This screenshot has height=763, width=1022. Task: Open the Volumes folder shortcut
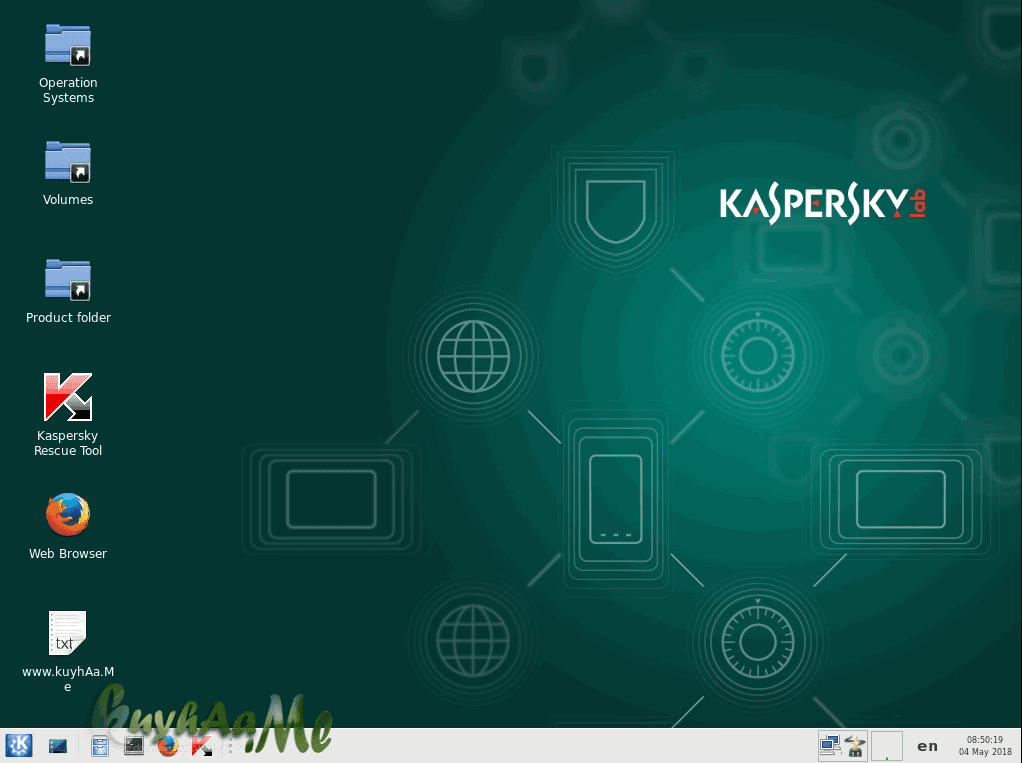[x=68, y=162]
